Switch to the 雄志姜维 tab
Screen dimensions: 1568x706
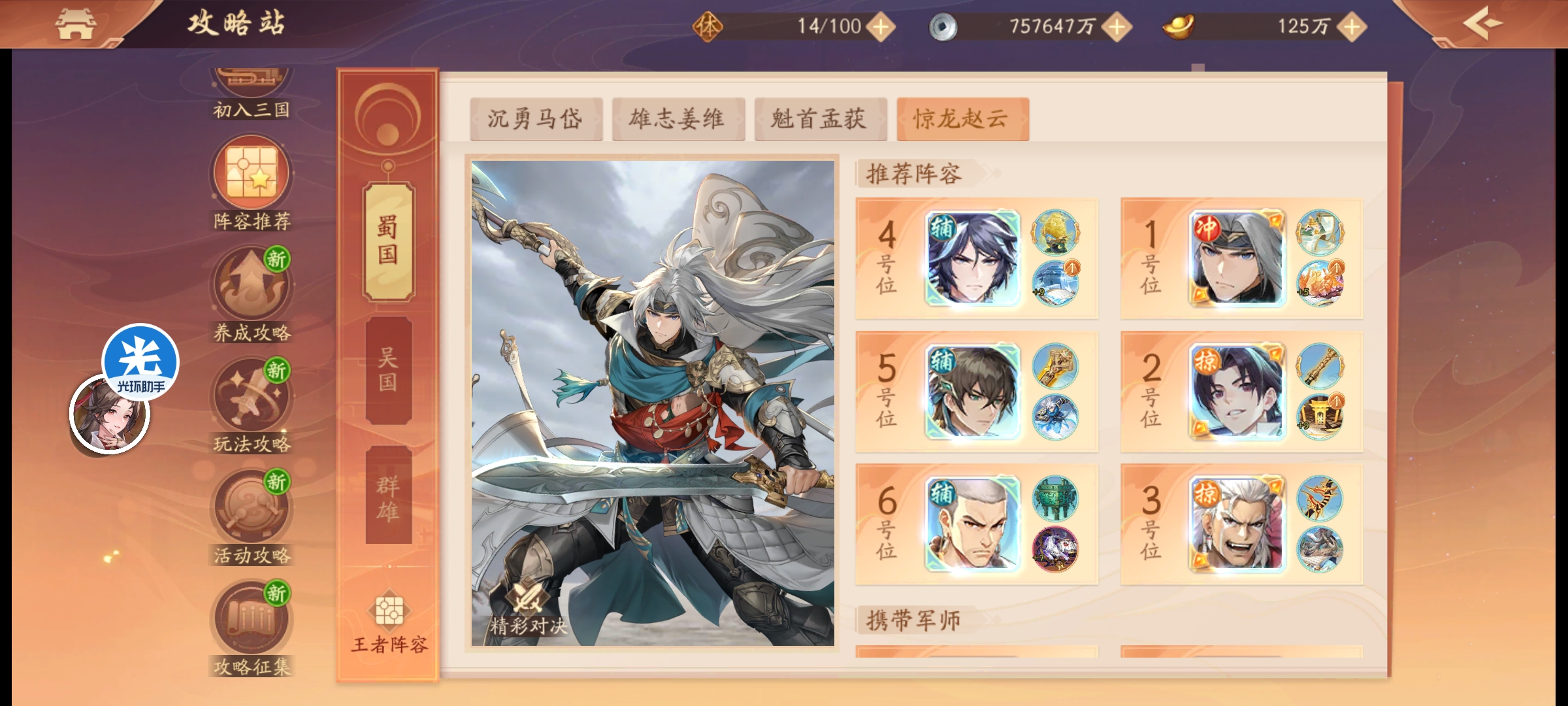[678, 119]
